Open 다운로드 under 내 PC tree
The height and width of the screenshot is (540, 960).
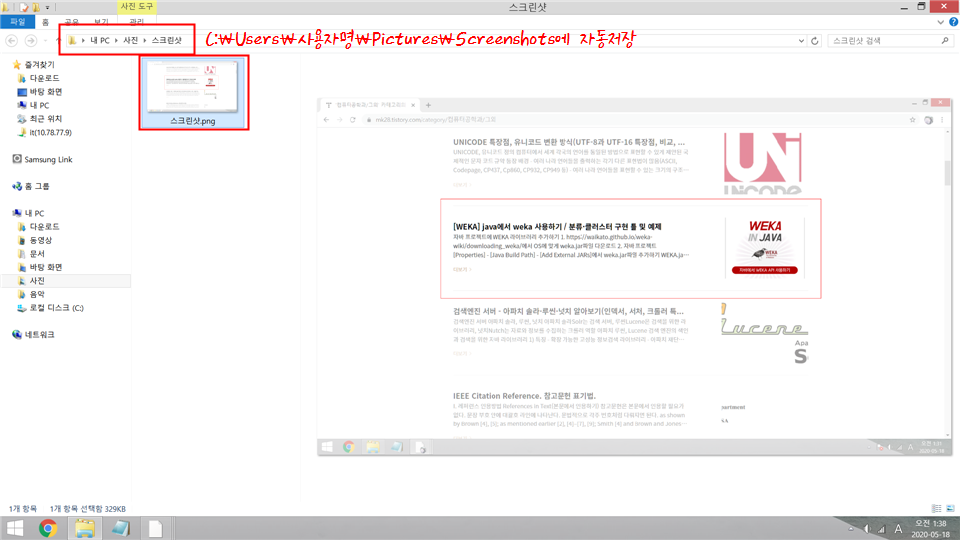[39, 227]
